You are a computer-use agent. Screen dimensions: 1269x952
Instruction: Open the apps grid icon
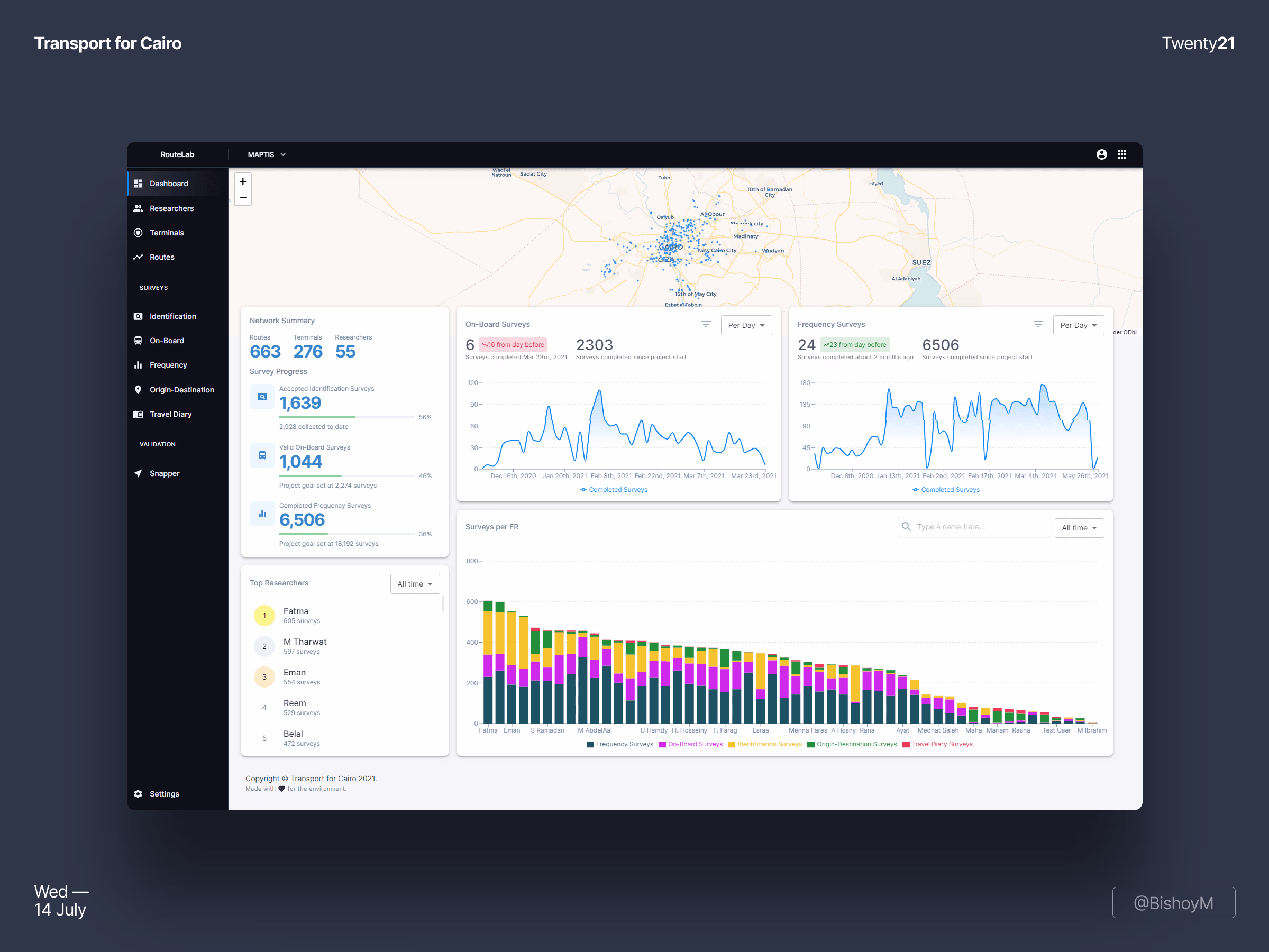point(1121,154)
